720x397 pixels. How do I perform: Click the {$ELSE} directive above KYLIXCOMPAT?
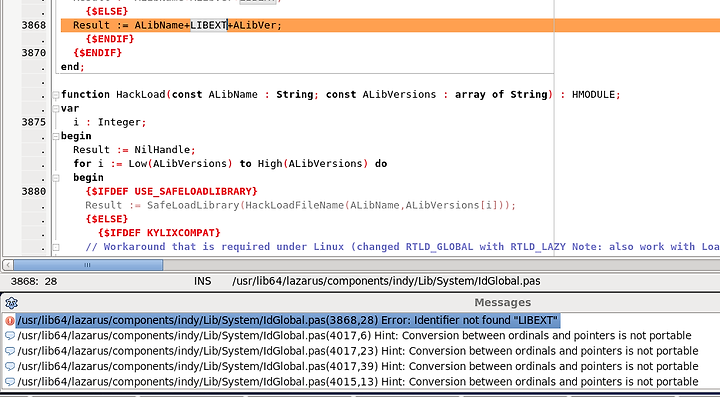(107, 219)
